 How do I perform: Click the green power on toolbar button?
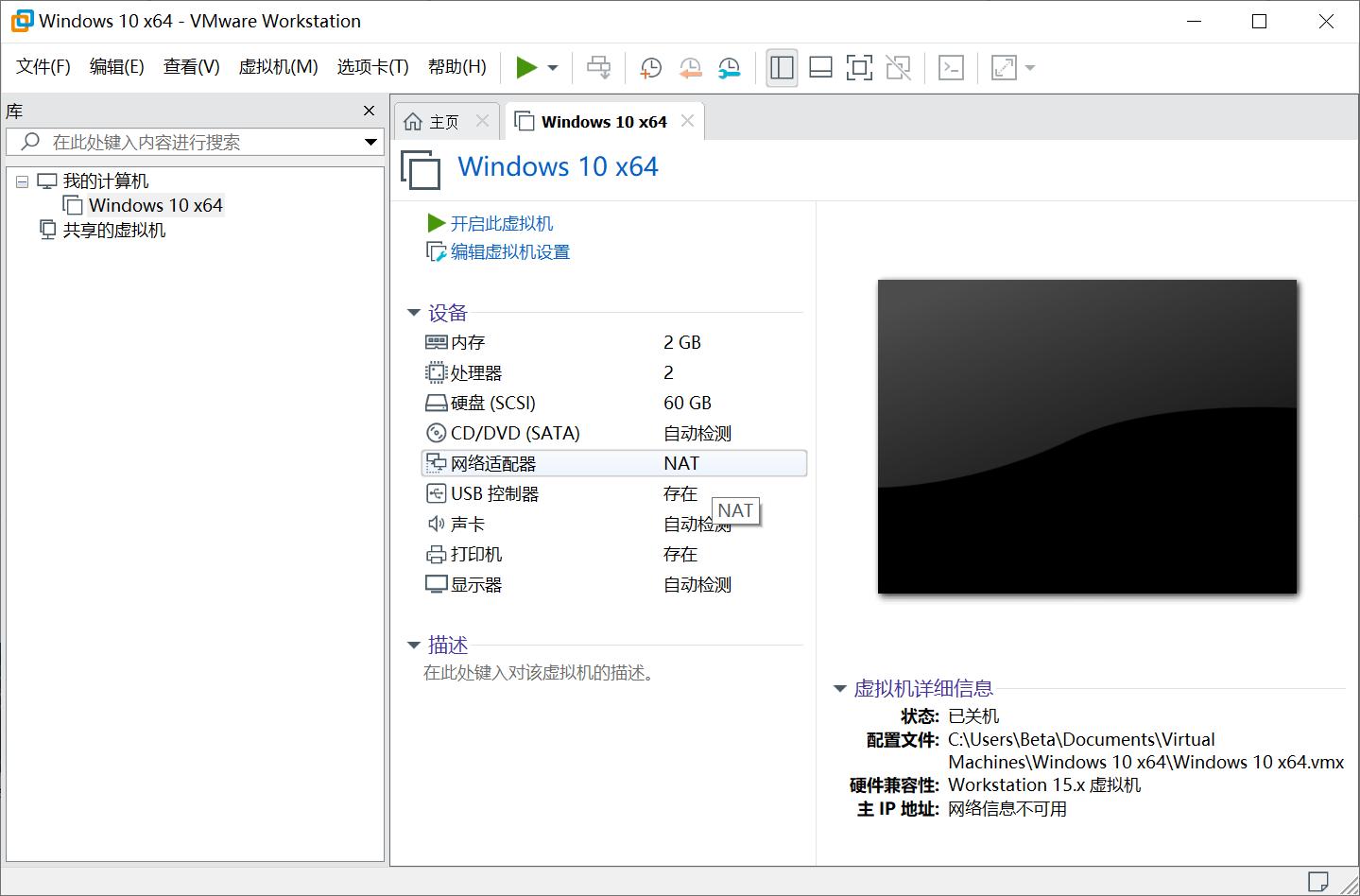coord(526,67)
